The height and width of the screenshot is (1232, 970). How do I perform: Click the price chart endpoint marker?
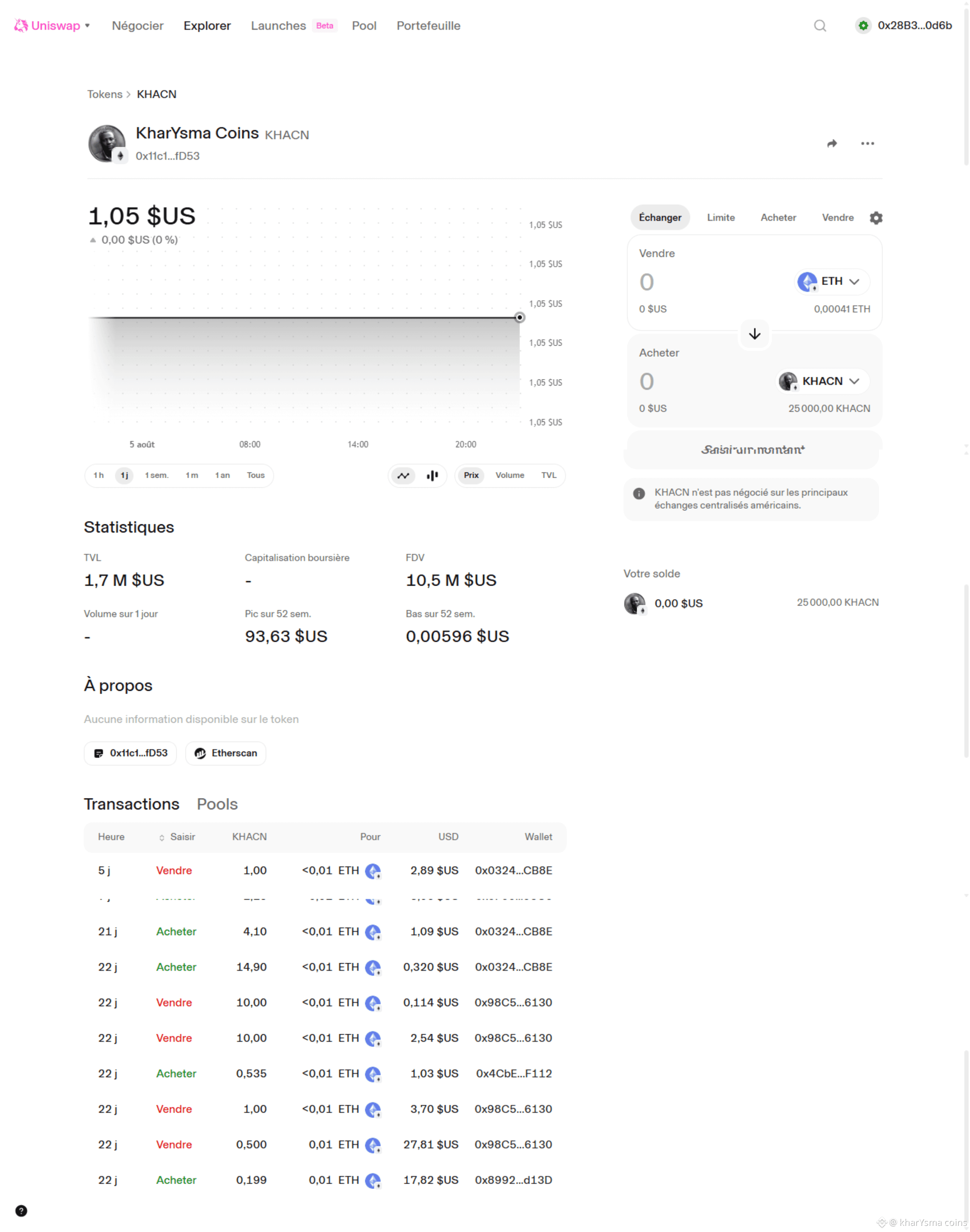[519, 318]
